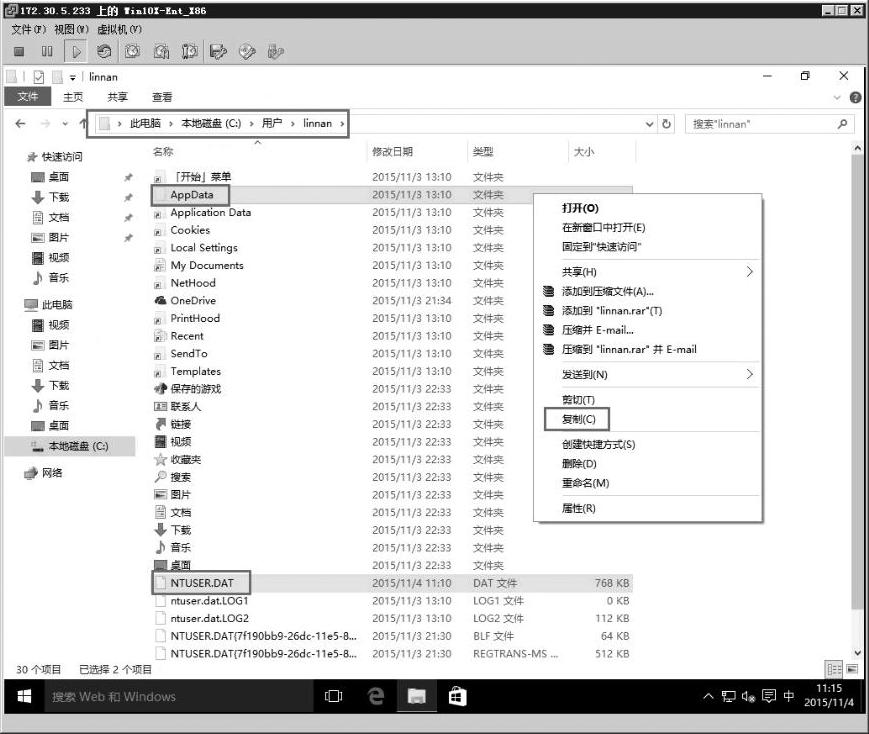Select the AppData folder

pyautogui.click(x=192, y=195)
